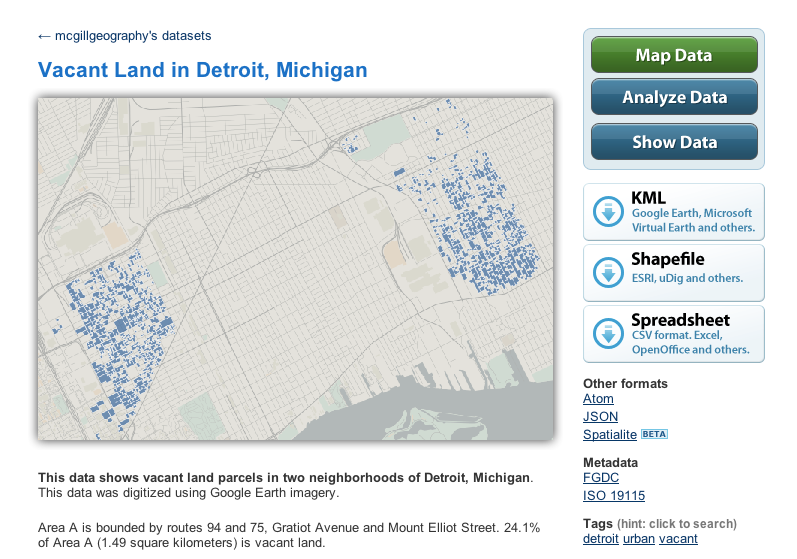Click the BETA badge next to Spatialite
The image size is (797, 559).
tap(654, 434)
